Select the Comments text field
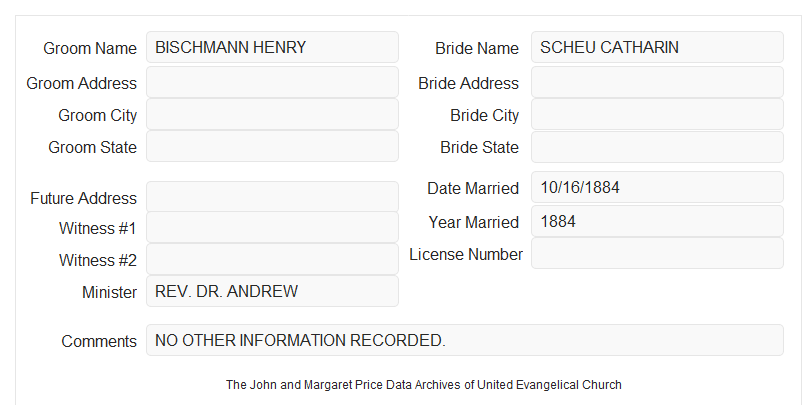 coord(465,340)
